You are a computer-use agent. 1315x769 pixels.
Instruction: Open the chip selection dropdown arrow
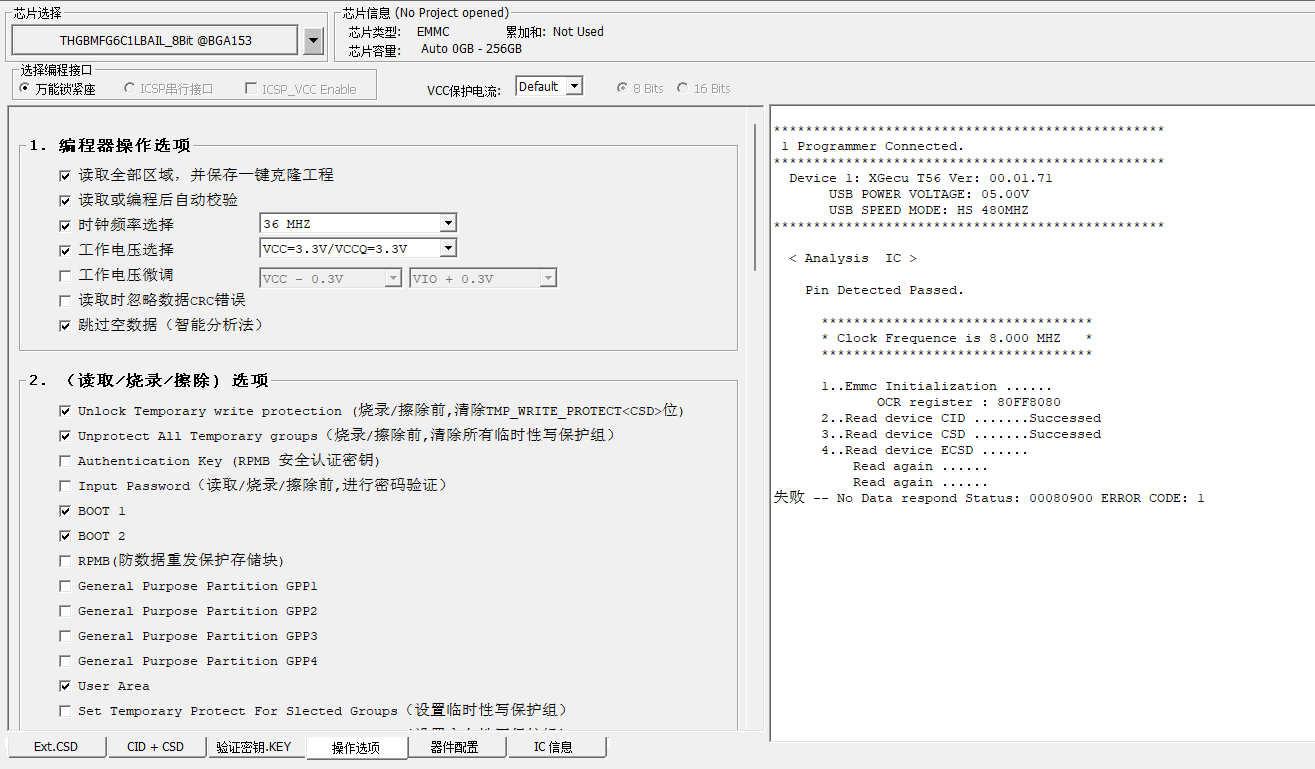click(x=313, y=41)
